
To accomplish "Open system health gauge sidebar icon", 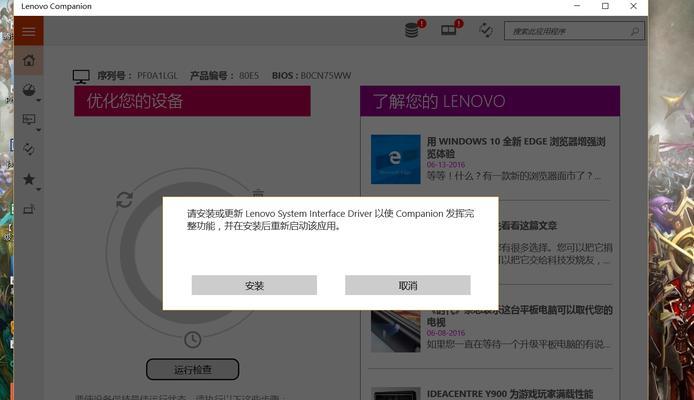I will [x=29, y=90].
